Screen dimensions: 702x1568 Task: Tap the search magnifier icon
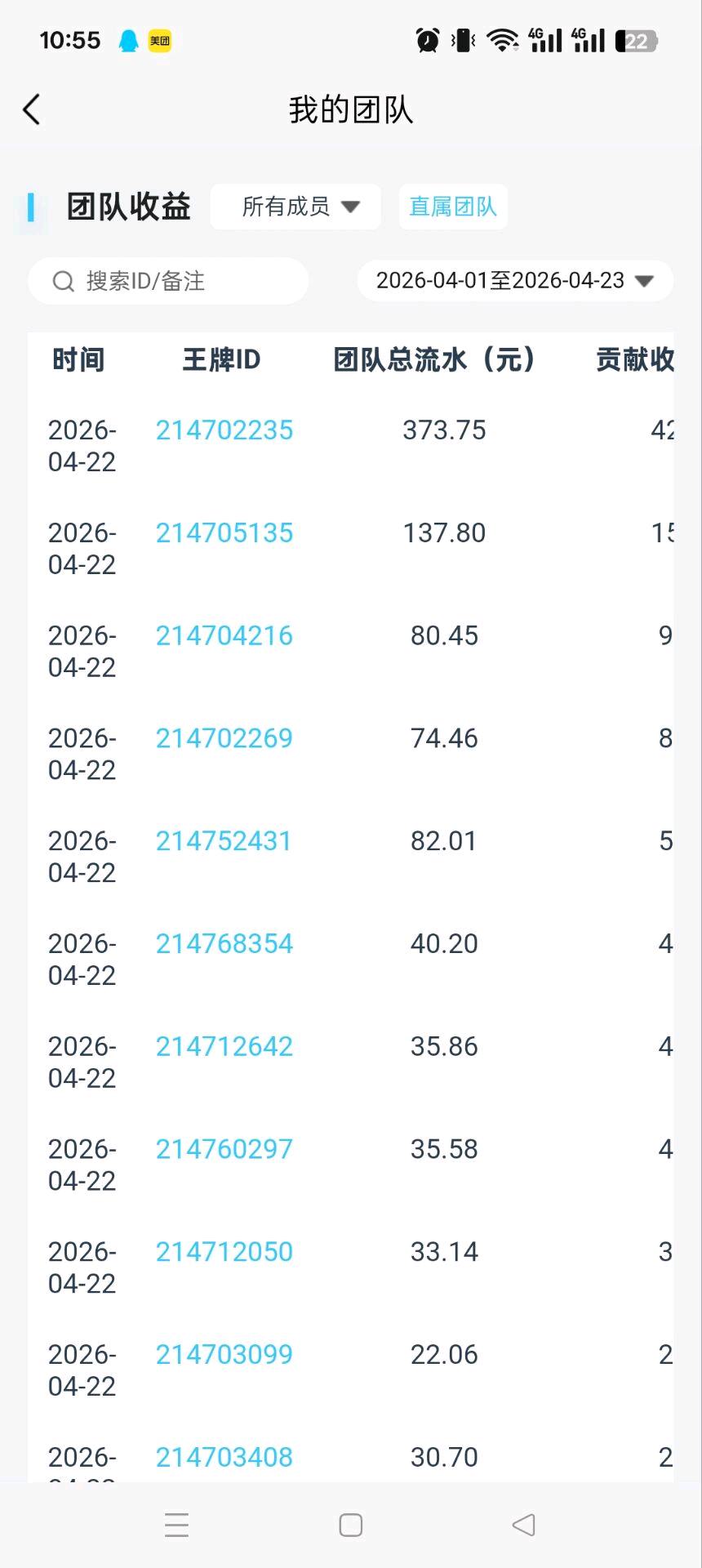point(63,282)
